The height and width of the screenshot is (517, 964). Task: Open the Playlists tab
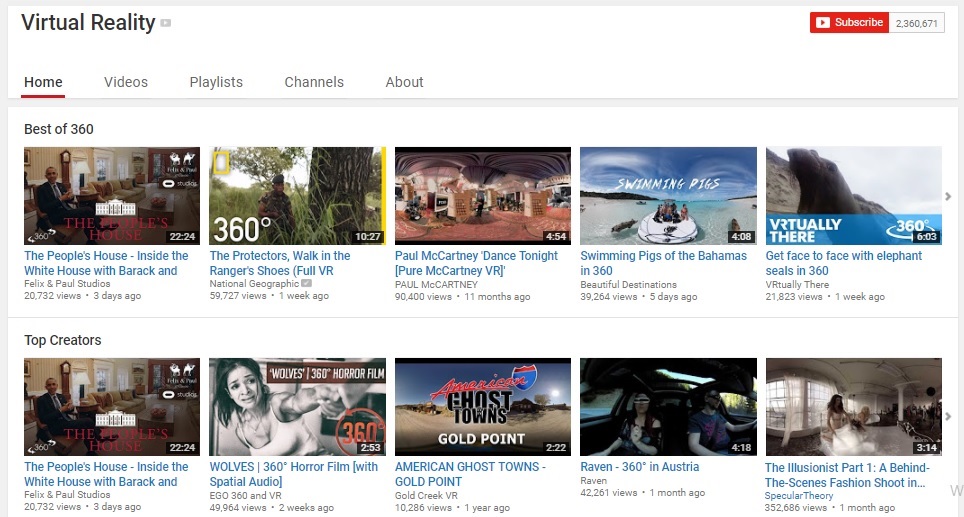pyautogui.click(x=216, y=82)
